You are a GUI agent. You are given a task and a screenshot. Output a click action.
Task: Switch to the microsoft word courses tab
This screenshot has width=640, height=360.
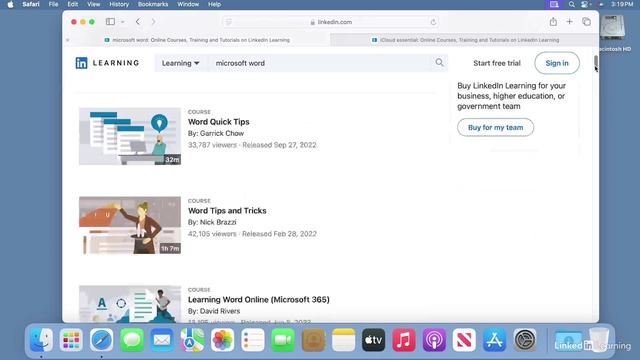tap(197, 40)
